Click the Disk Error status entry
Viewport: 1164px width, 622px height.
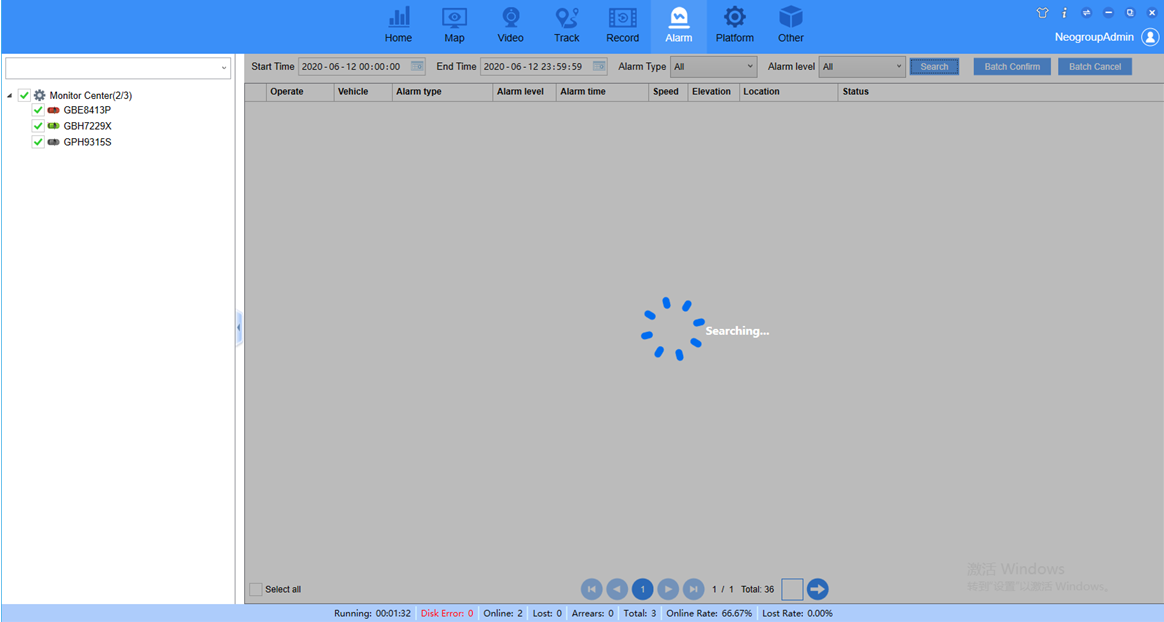[447, 614]
